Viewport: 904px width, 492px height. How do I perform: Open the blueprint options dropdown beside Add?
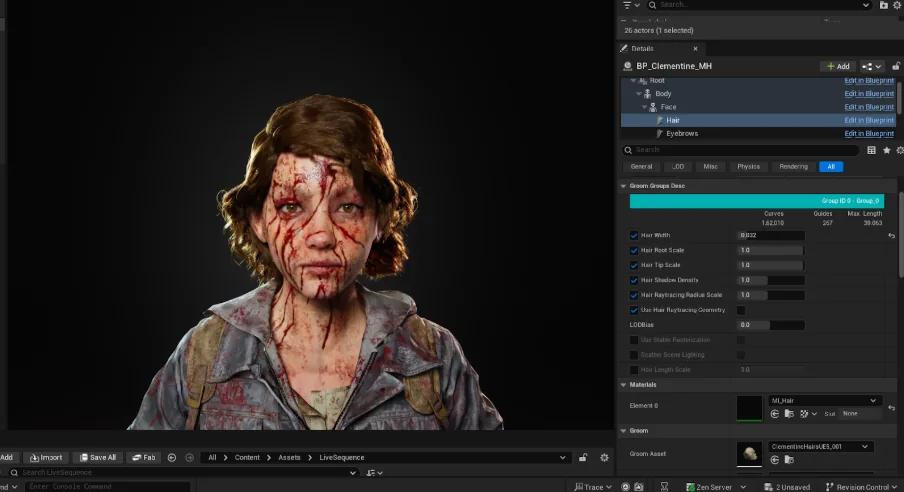871,66
